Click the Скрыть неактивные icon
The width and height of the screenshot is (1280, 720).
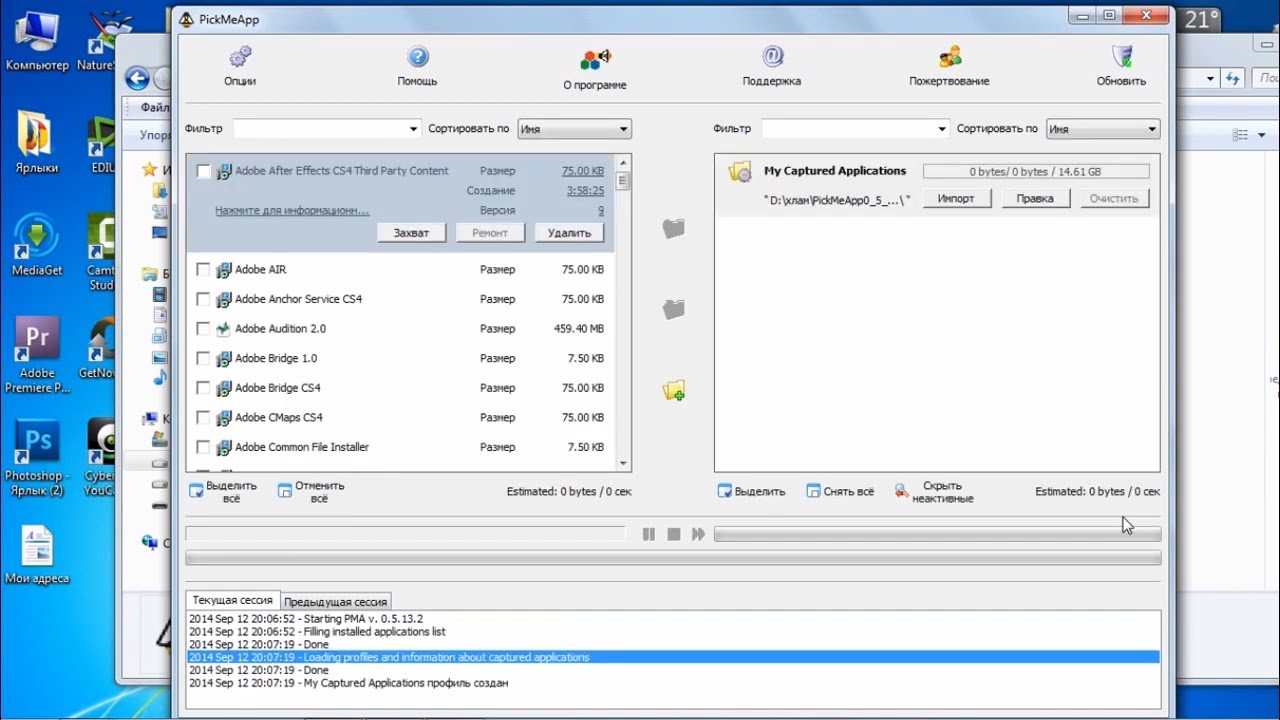click(902, 491)
